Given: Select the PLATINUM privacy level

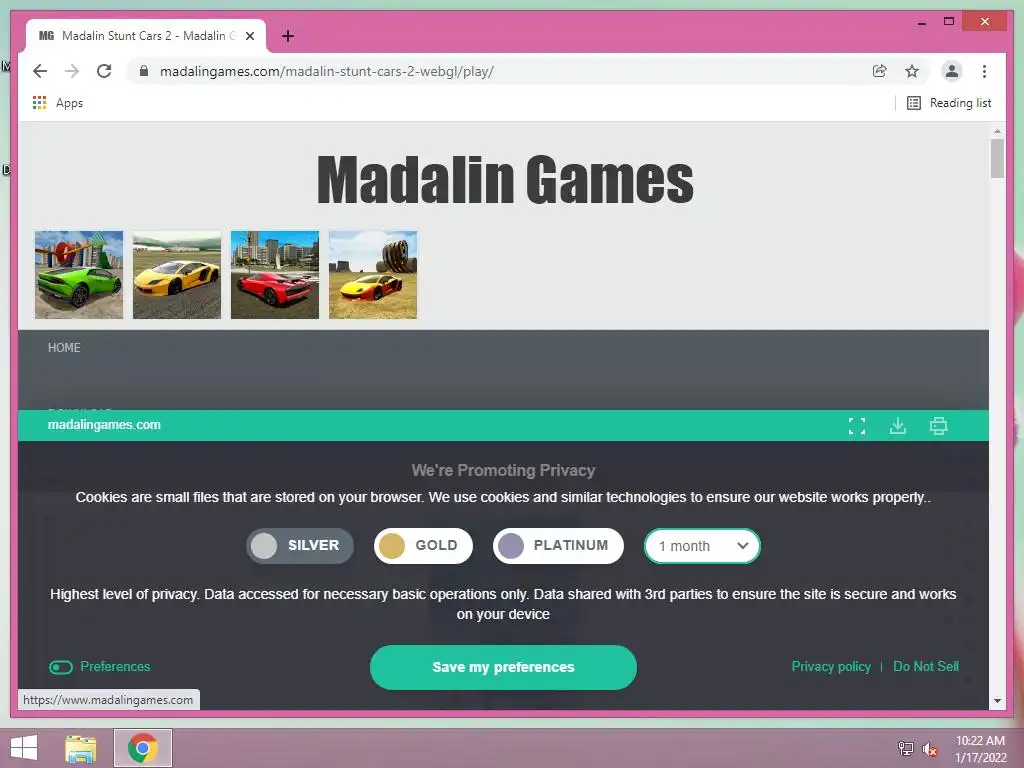Looking at the screenshot, I should click(x=558, y=546).
